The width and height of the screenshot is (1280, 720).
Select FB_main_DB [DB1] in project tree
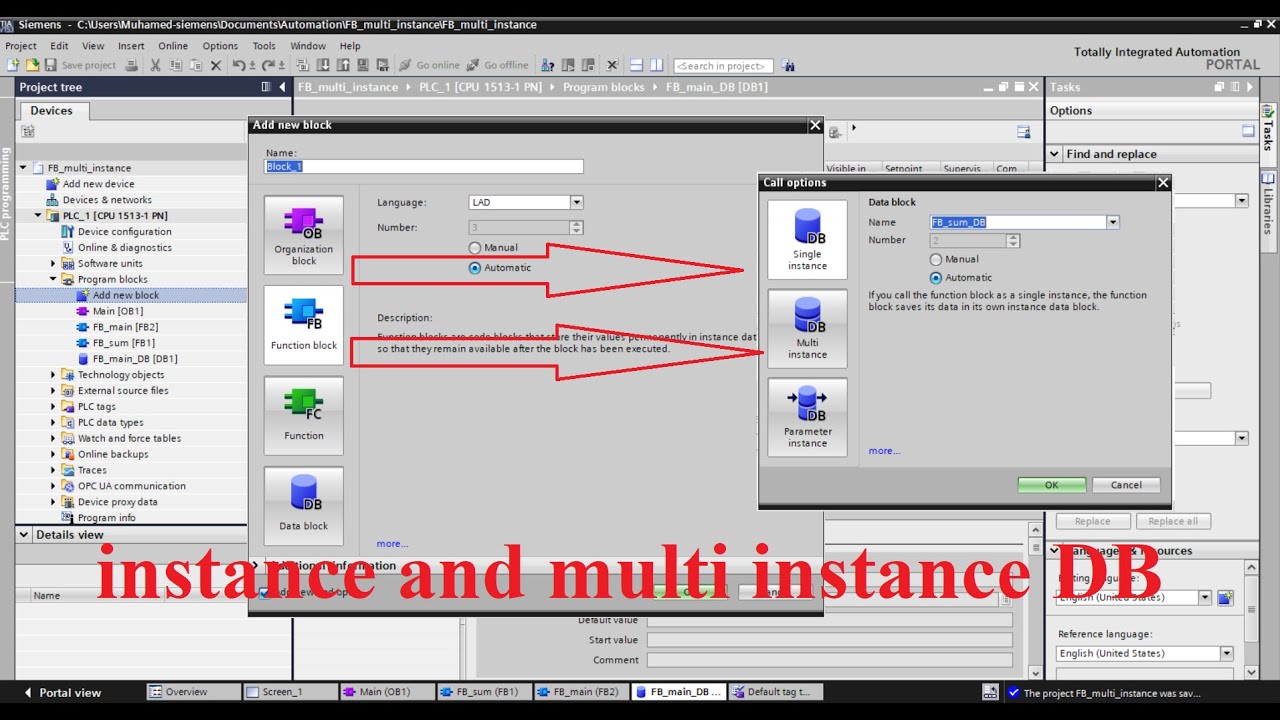click(134, 359)
